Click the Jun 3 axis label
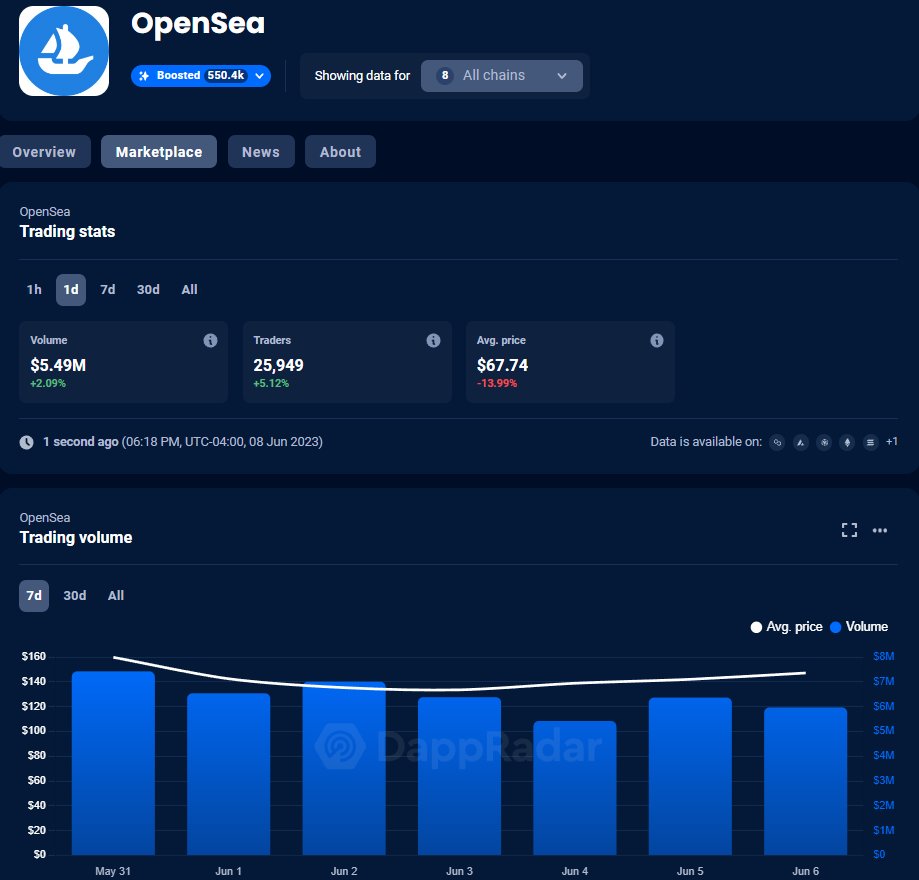919x880 pixels. [460, 871]
